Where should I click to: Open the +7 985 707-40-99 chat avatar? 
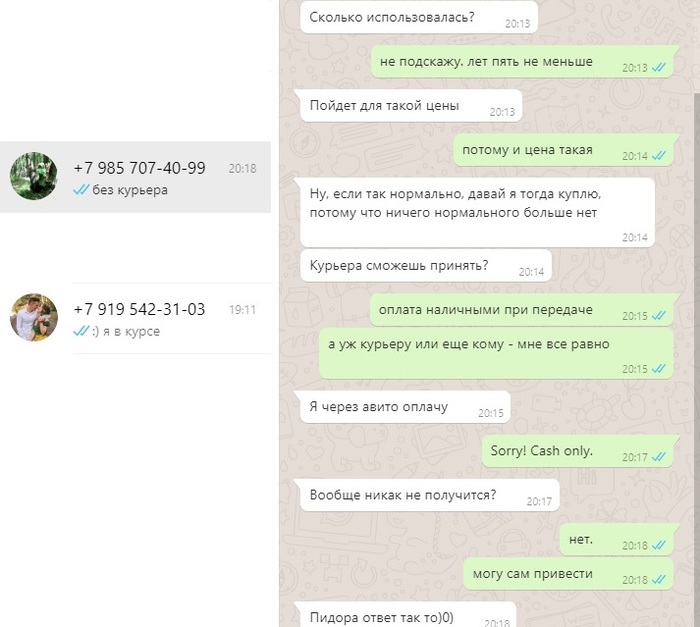33,176
